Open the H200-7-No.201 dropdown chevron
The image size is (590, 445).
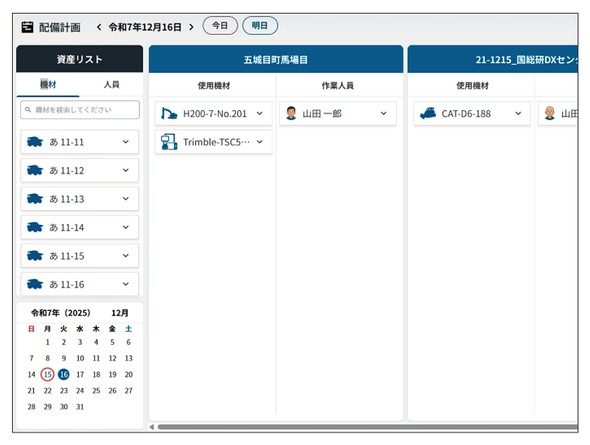pos(260,113)
